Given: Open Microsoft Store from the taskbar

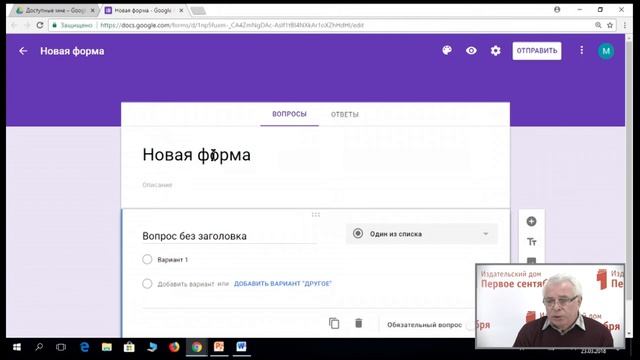Looking at the screenshot, I should tap(129, 347).
